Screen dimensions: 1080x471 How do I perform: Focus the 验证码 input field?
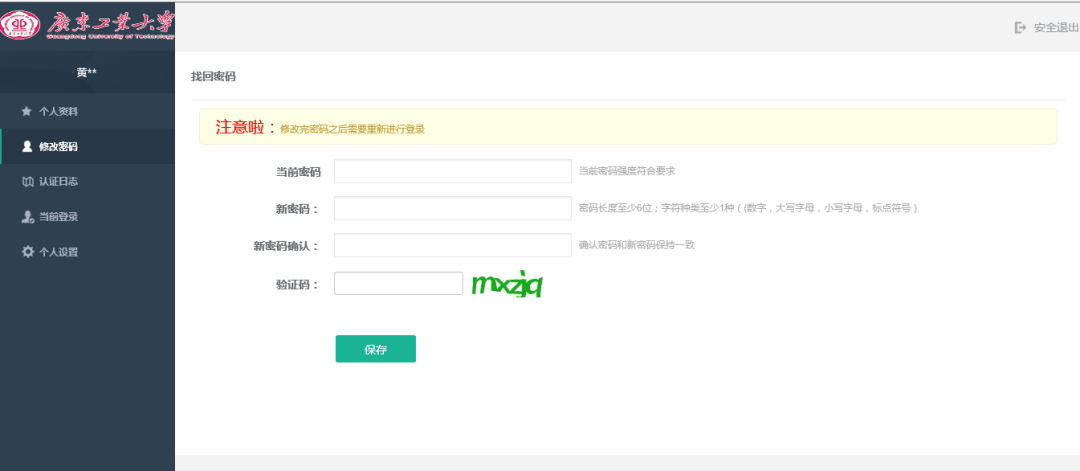click(x=398, y=284)
